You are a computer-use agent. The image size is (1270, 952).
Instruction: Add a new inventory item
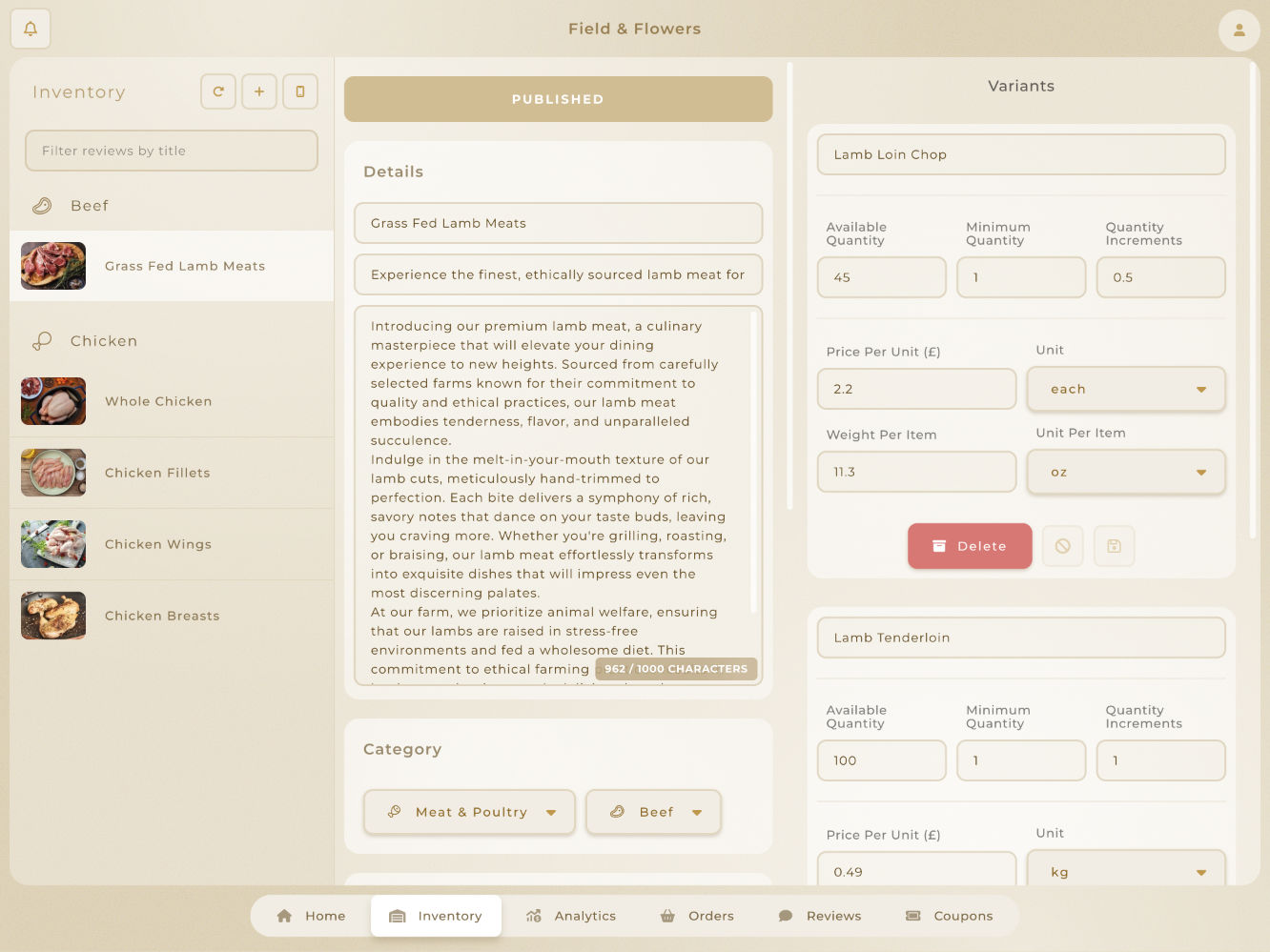click(x=259, y=91)
